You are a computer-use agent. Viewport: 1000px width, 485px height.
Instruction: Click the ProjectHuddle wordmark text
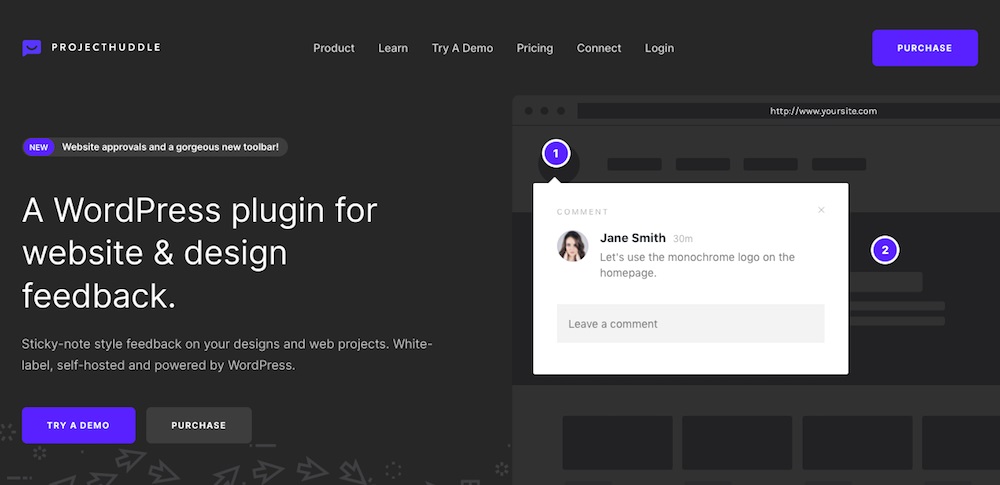point(105,48)
